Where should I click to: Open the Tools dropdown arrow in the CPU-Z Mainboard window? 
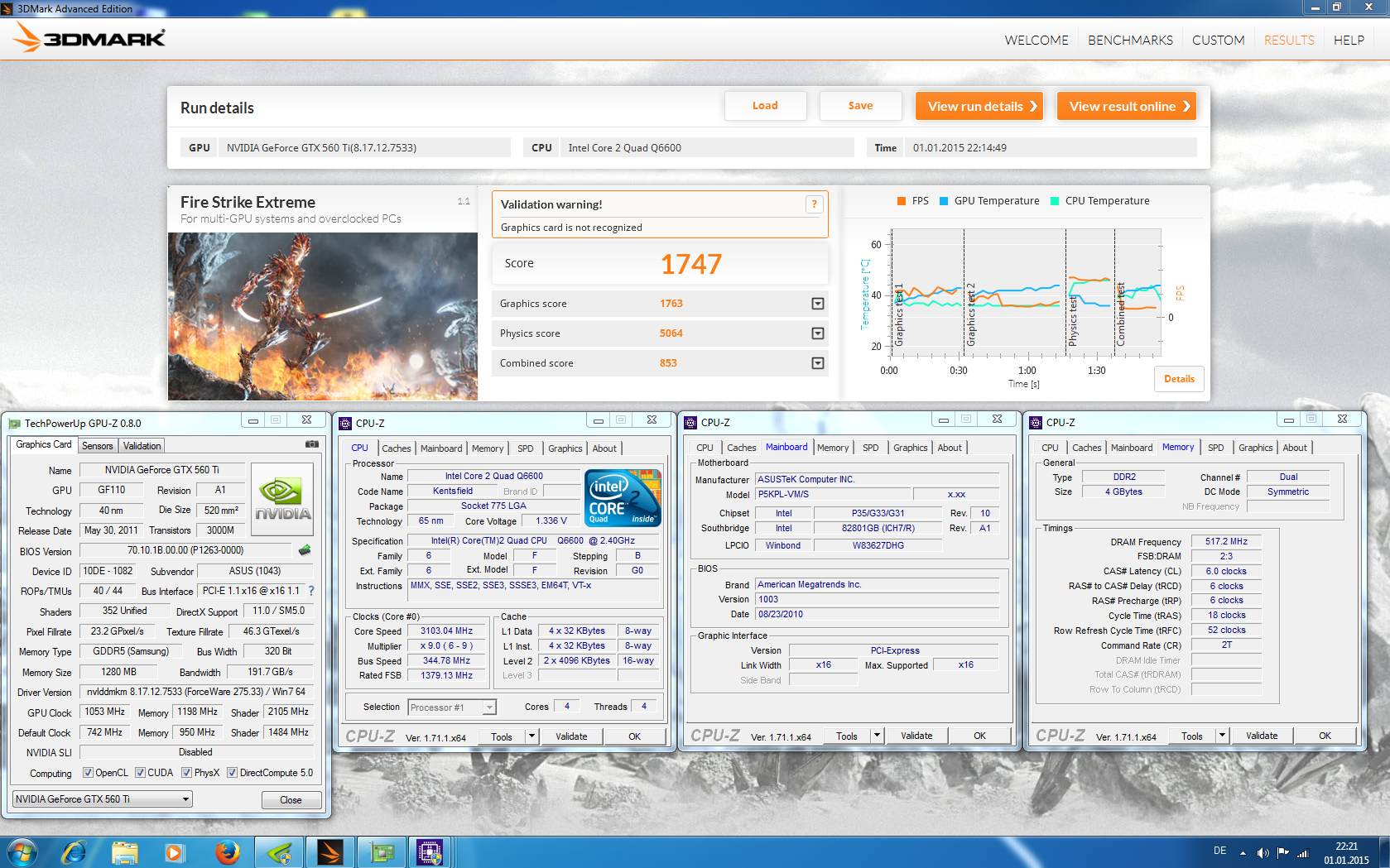(877, 736)
